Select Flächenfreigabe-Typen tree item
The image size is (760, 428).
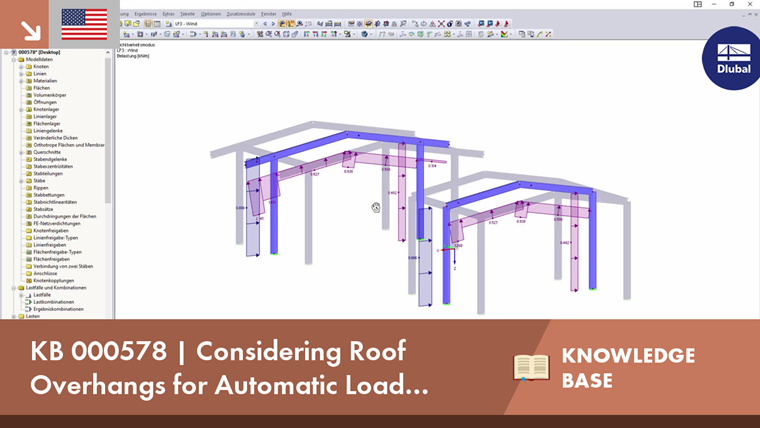click(x=58, y=252)
